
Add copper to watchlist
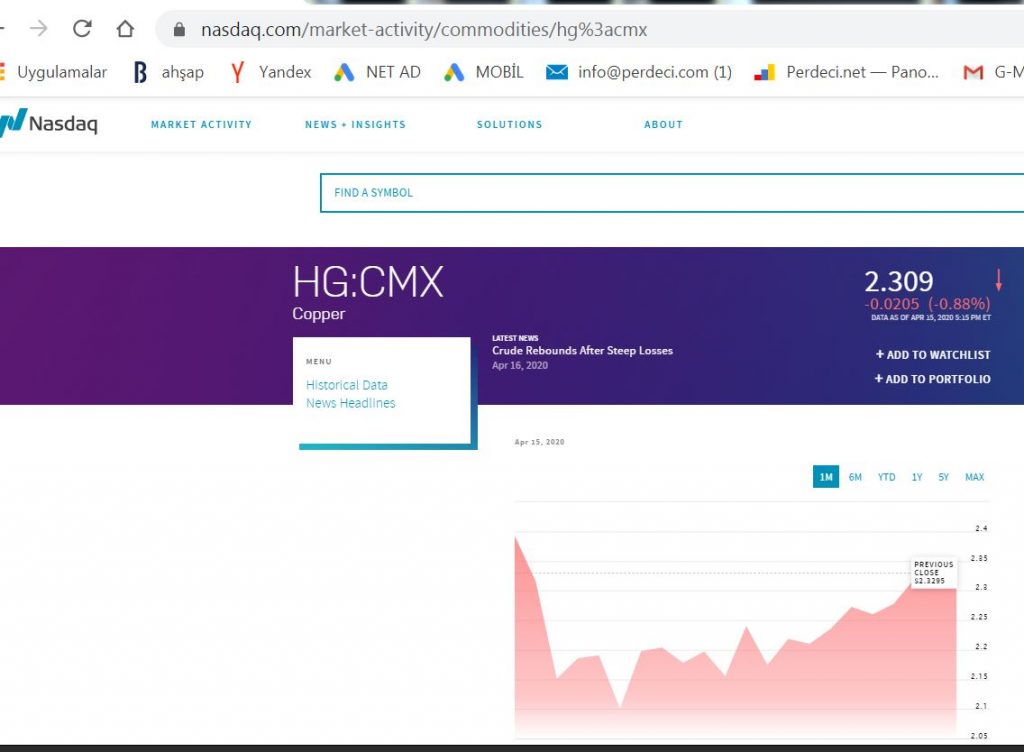click(933, 354)
